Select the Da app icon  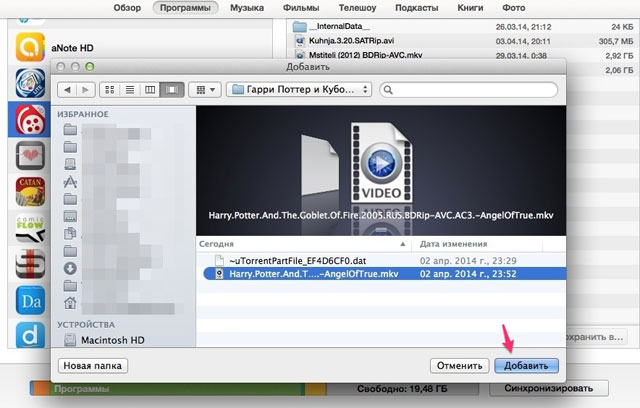click(30, 300)
